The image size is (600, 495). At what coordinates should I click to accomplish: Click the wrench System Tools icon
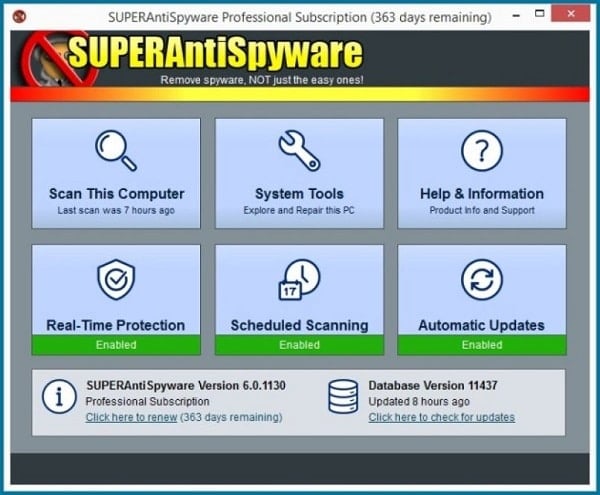coord(298,151)
